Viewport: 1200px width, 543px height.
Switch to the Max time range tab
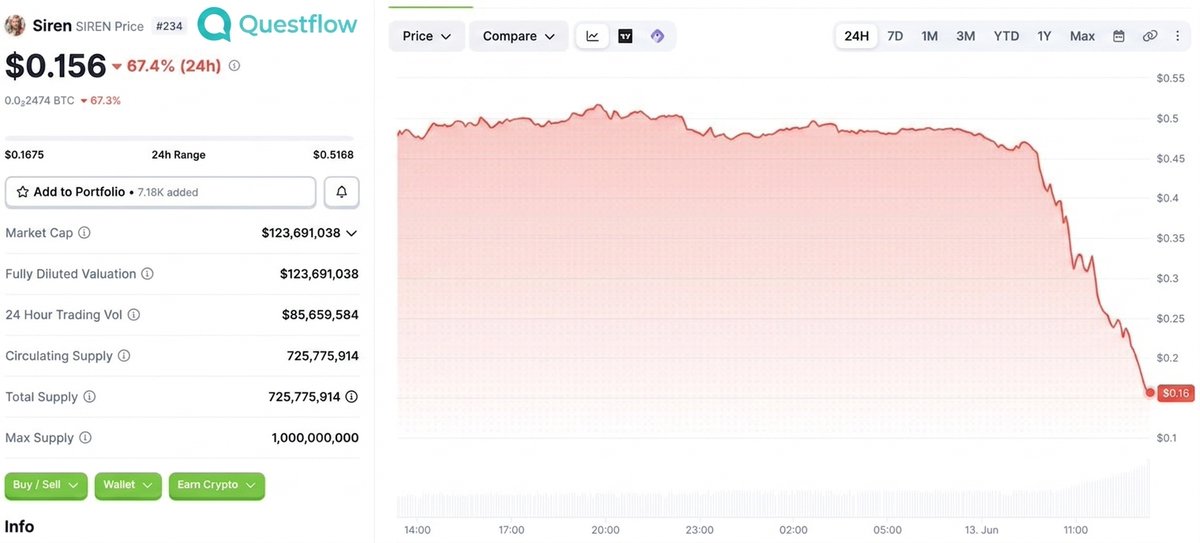(1082, 36)
